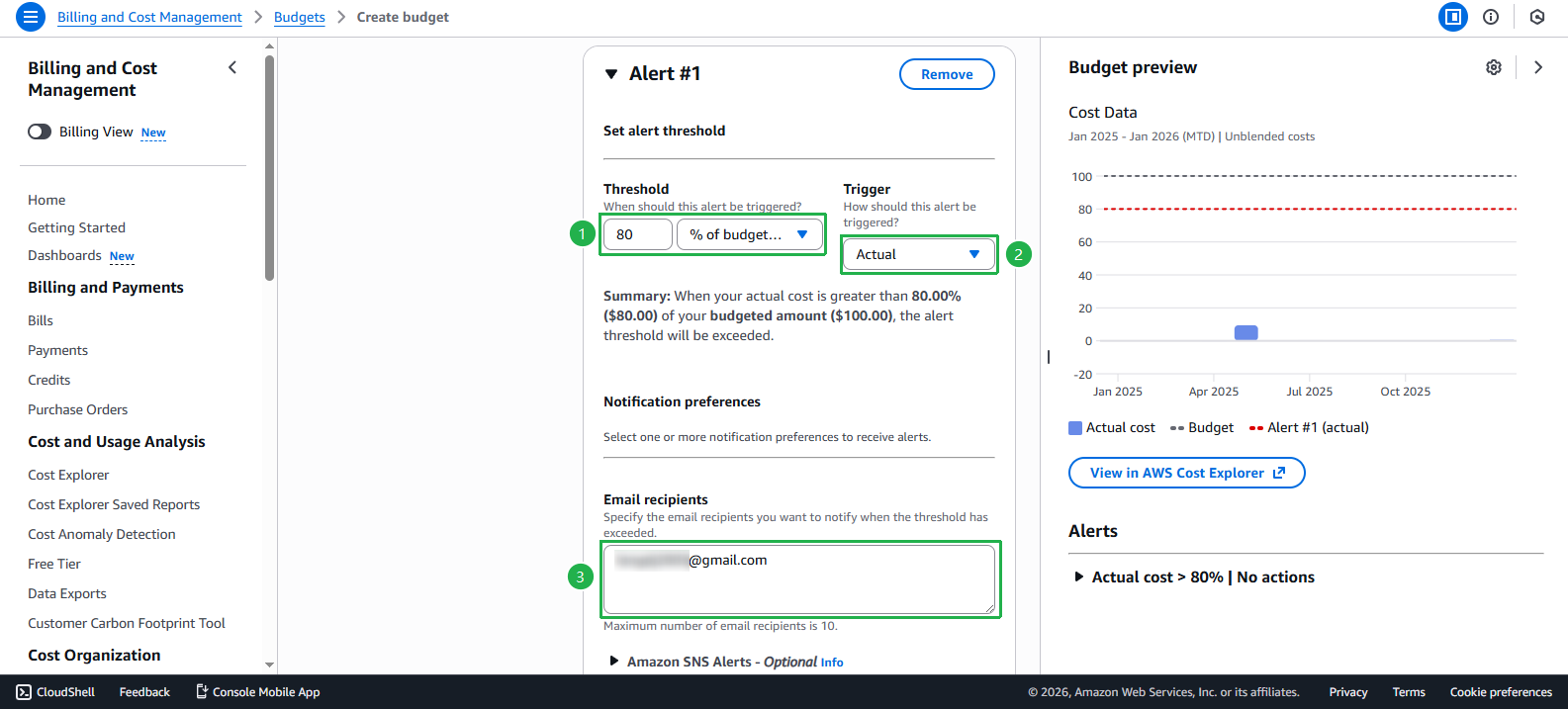Toggle the Billing View switch

(40, 132)
